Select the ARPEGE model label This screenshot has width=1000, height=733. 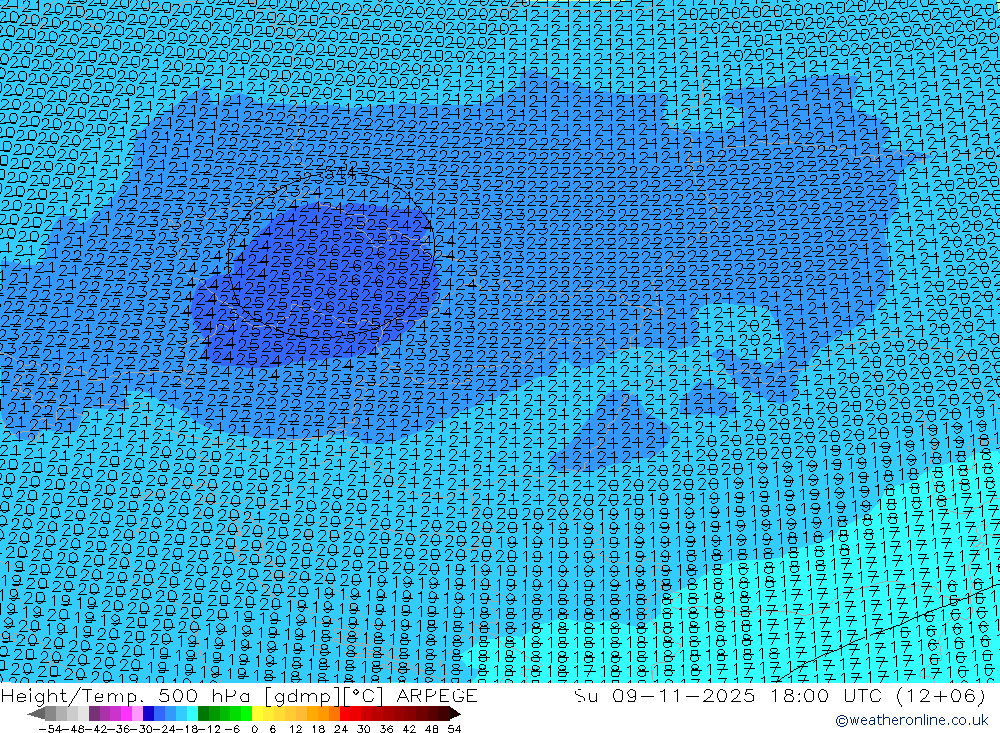437,695
